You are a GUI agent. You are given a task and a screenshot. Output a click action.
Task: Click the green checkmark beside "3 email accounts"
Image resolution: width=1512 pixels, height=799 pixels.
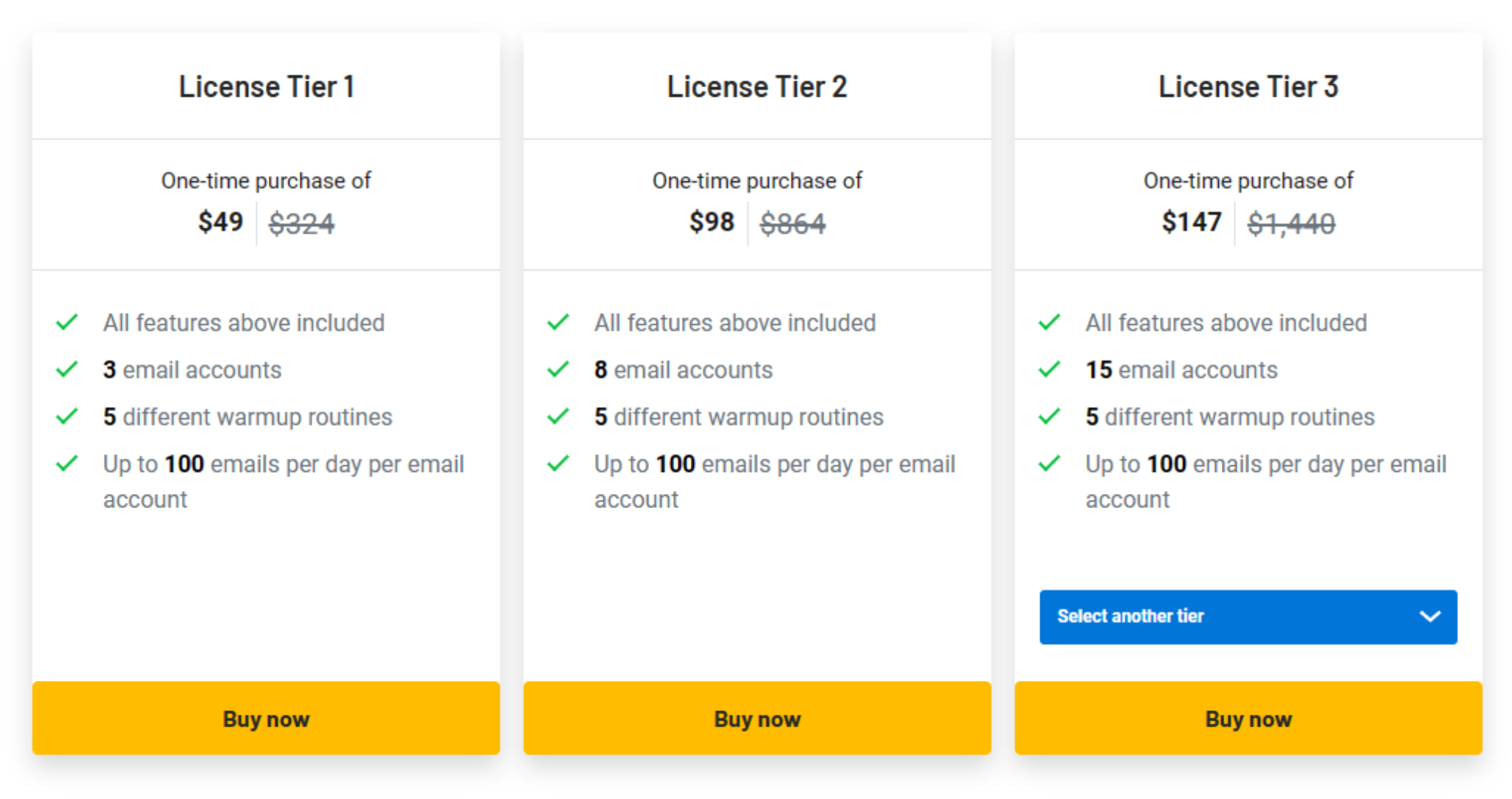pos(67,369)
